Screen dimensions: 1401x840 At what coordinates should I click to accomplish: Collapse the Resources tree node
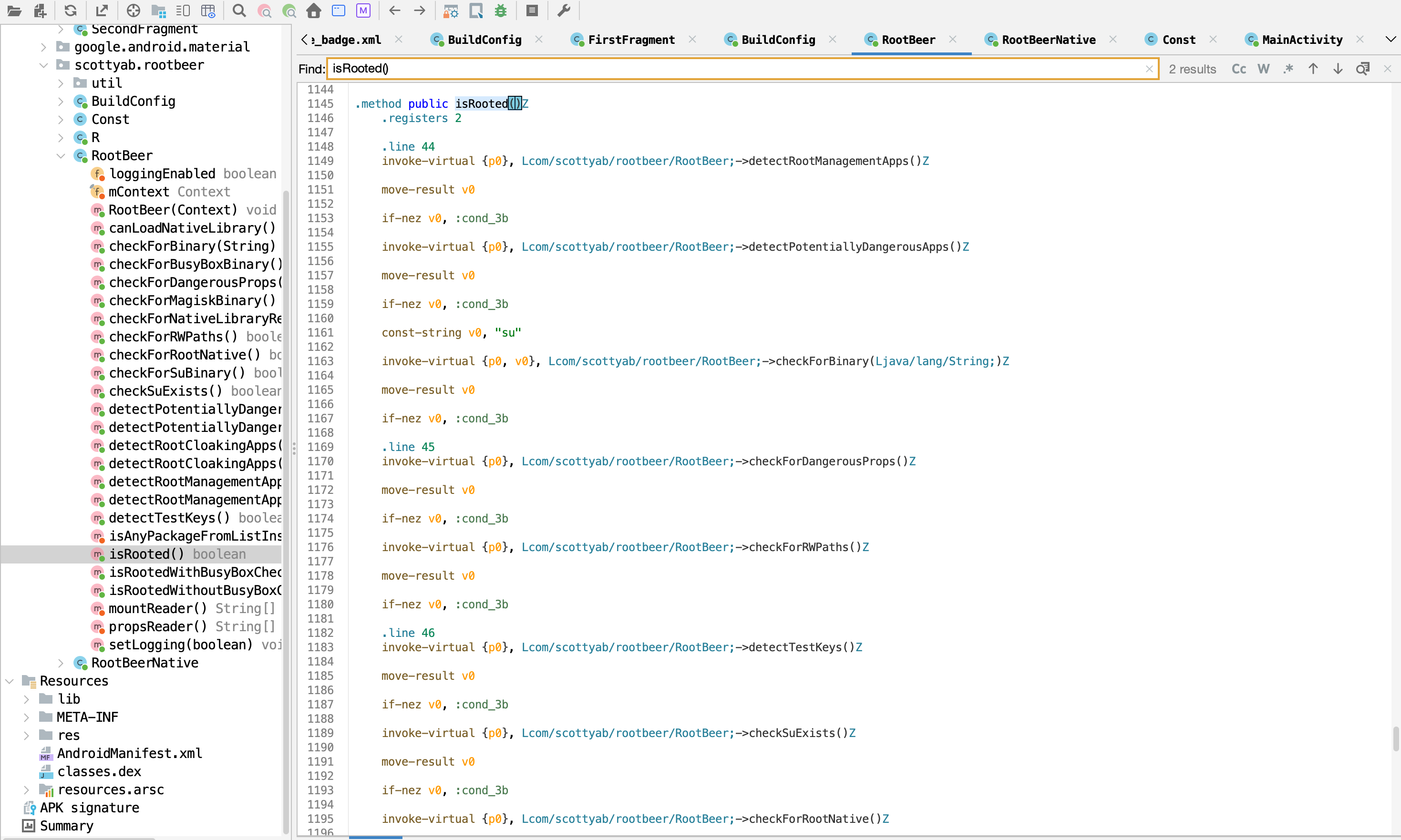[9, 681]
